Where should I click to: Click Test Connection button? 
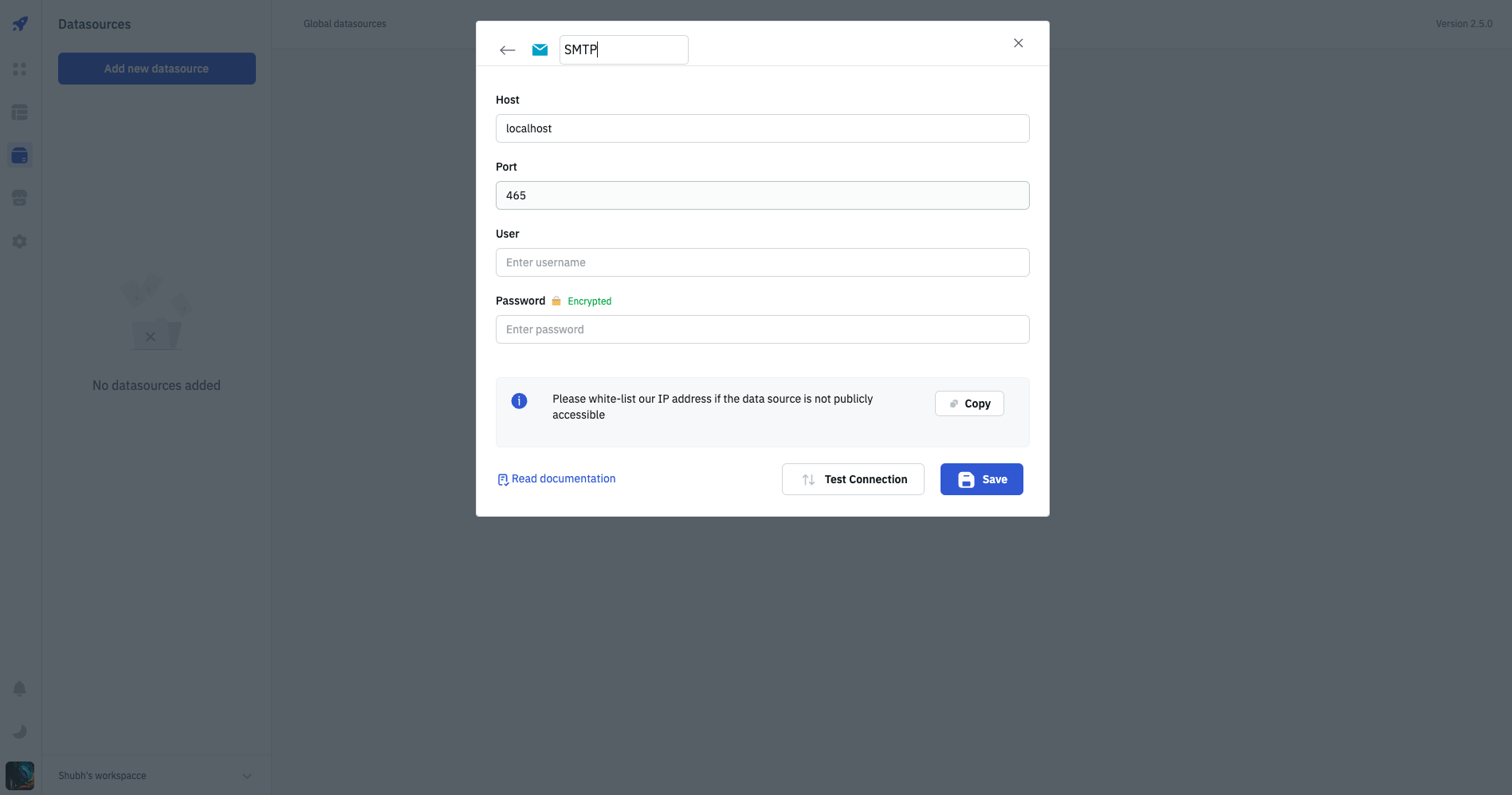pyautogui.click(x=853, y=479)
